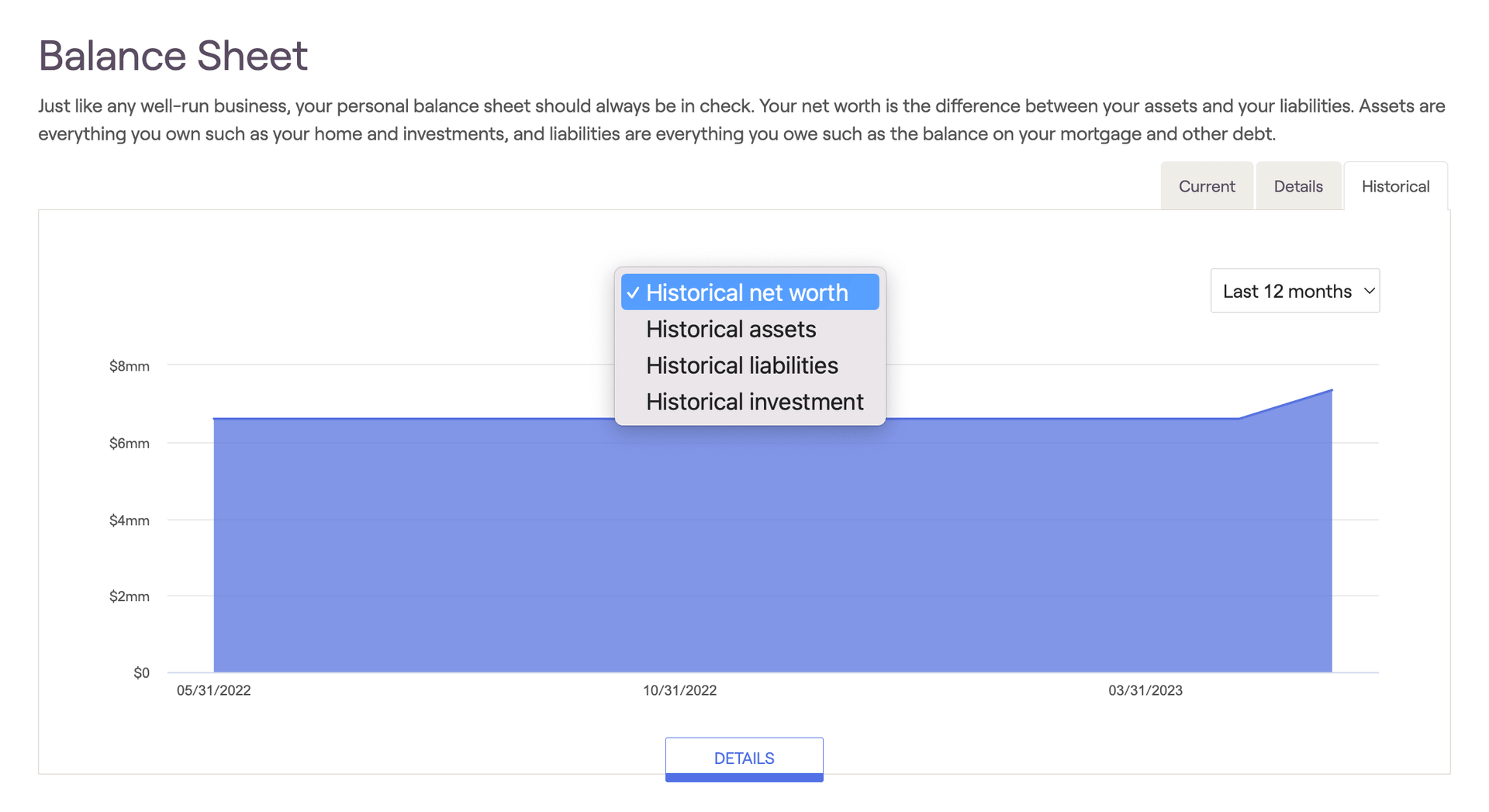Viewport: 1489px width, 812px height.
Task: Click the Balance Sheet page heading
Action: tap(173, 54)
